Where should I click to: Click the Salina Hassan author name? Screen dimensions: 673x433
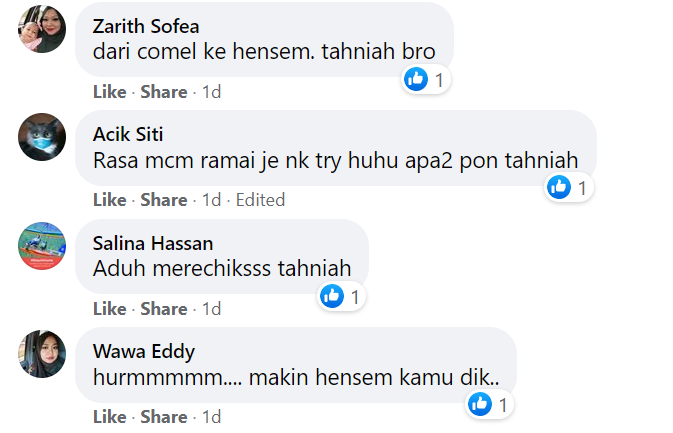point(152,243)
